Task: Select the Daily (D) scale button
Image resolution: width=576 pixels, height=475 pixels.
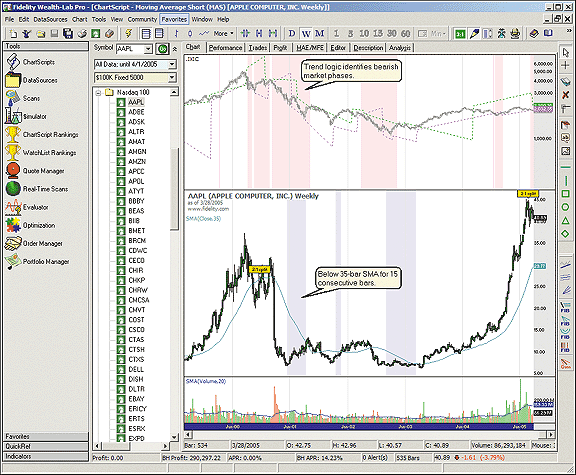Action: point(292,34)
